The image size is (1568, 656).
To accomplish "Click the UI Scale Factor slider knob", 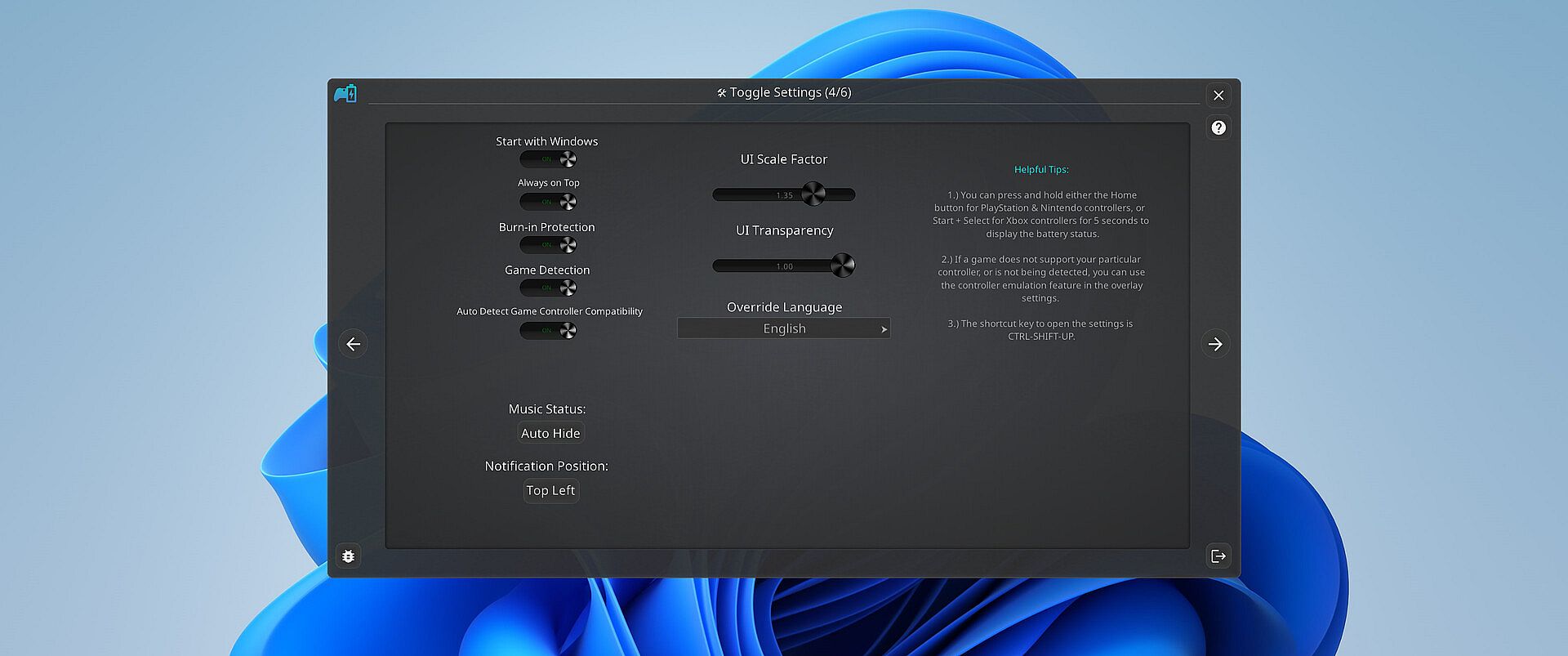I will (x=813, y=194).
